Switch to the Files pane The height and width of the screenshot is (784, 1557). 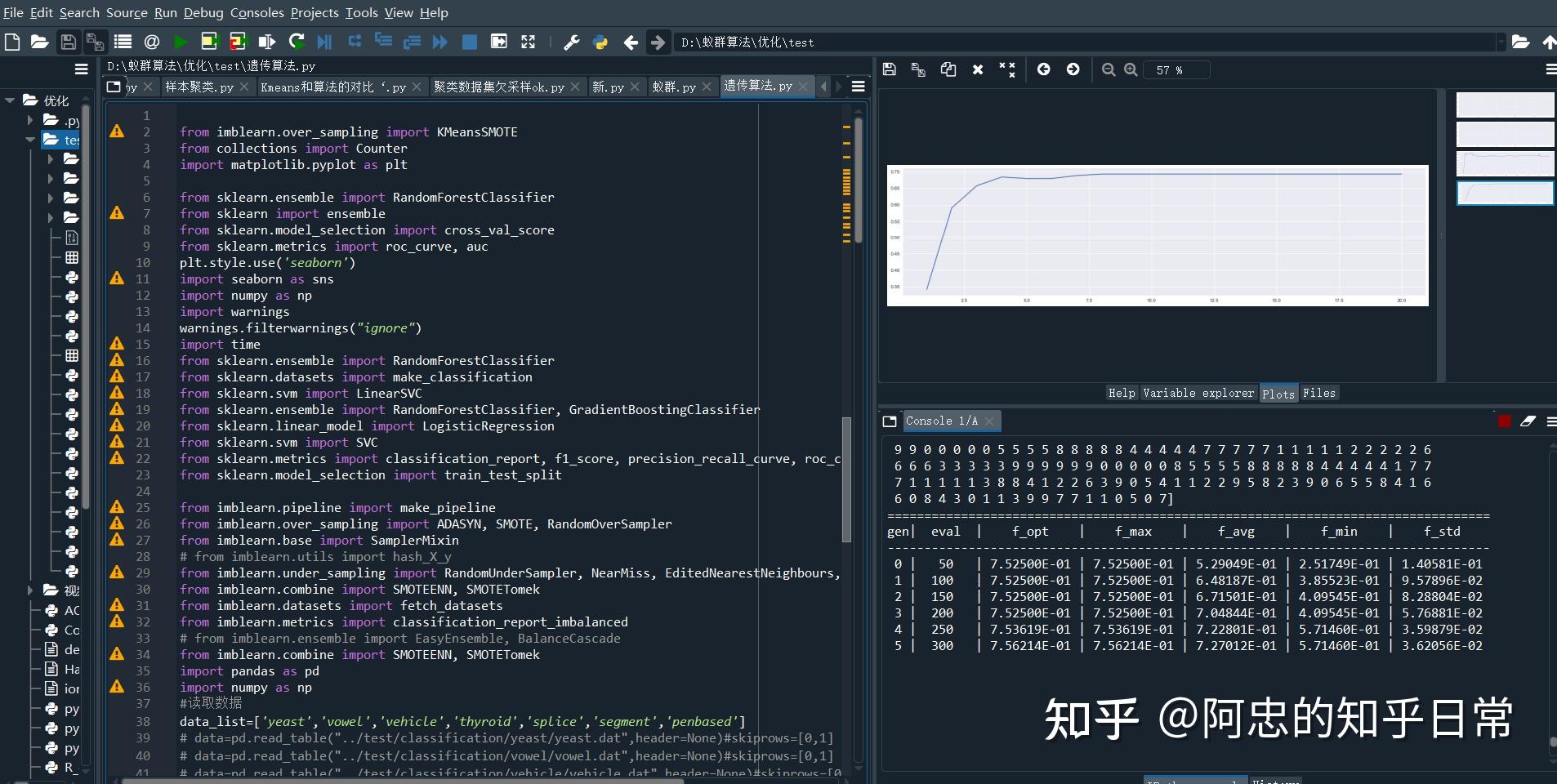click(1318, 393)
